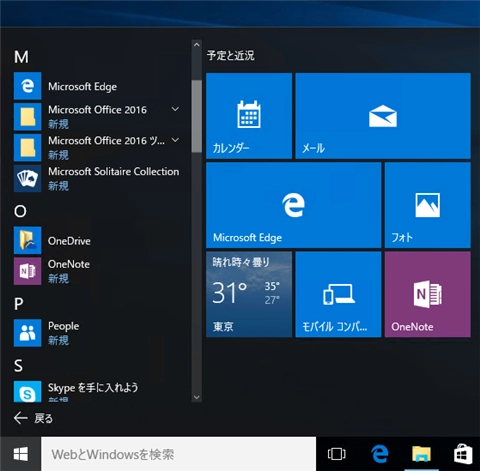Open the People app icon
This screenshot has width=480, height=471.
pyautogui.click(x=27, y=333)
